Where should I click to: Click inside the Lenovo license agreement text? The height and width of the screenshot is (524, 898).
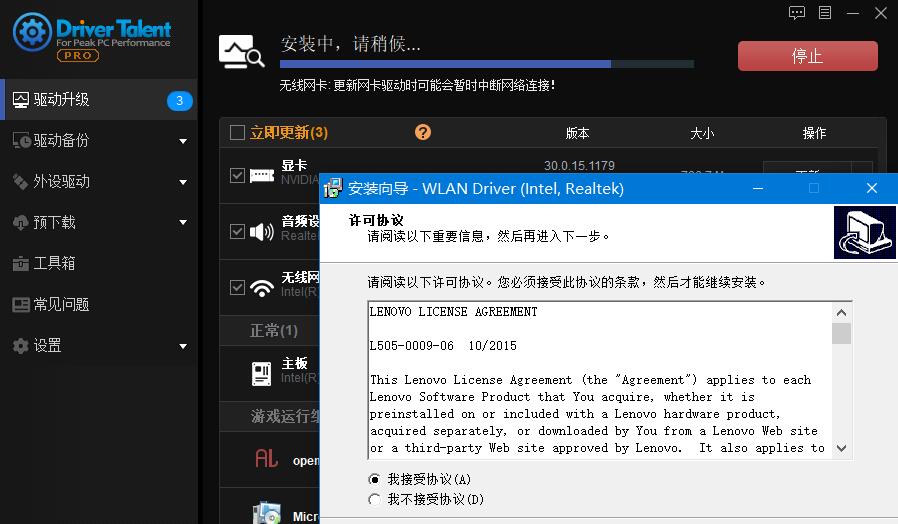tap(600, 380)
